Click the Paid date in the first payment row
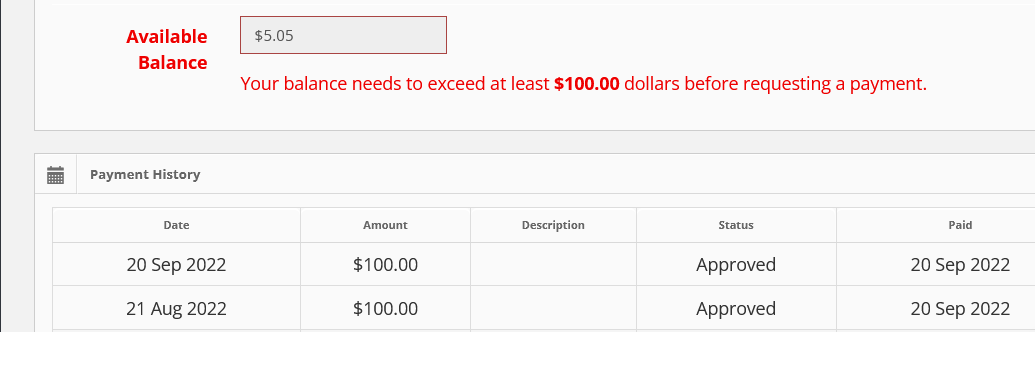Image resolution: width=1035 pixels, height=388 pixels. coord(960,265)
